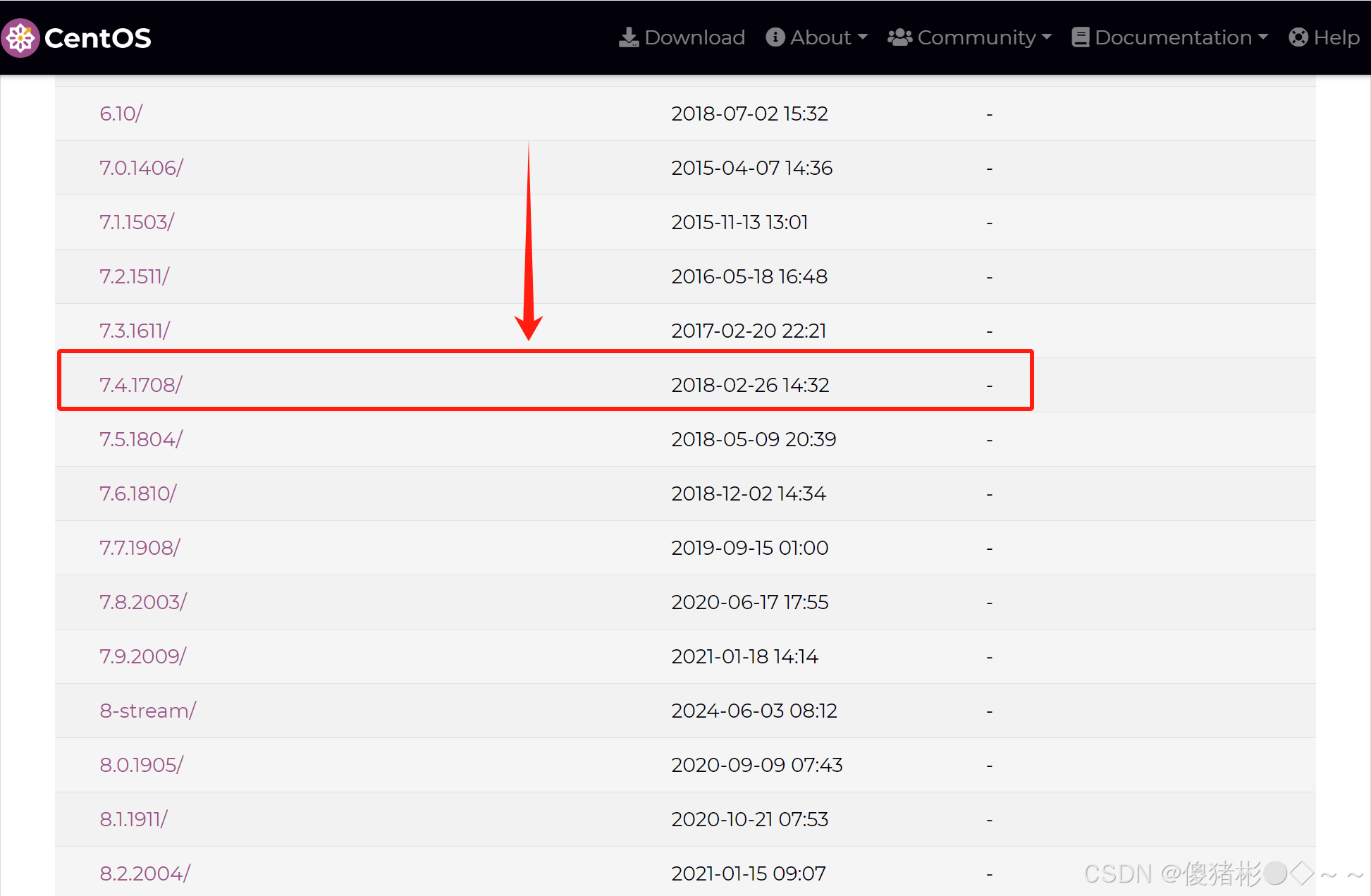This screenshot has width=1371, height=896.
Task: Open the Download menu item
Action: click(694, 37)
